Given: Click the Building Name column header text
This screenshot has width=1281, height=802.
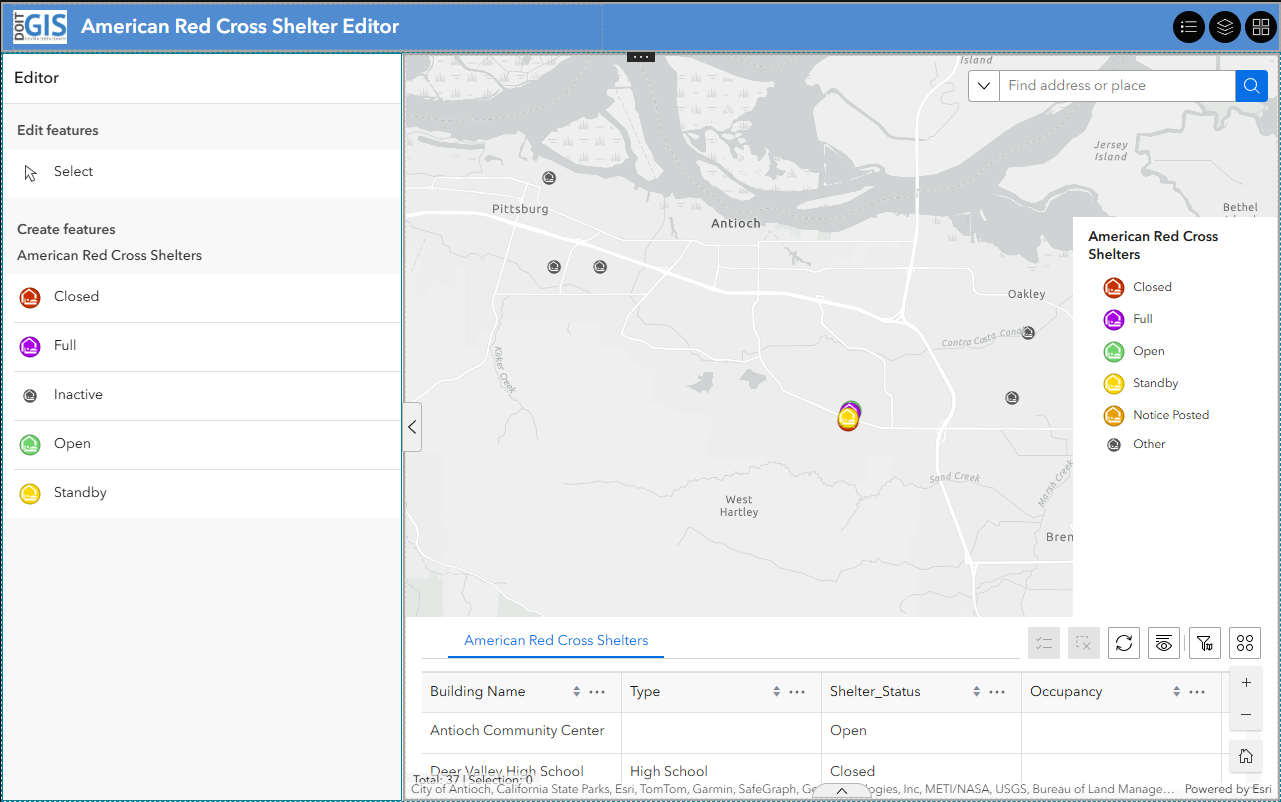Looking at the screenshot, I should click(x=478, y=692).
